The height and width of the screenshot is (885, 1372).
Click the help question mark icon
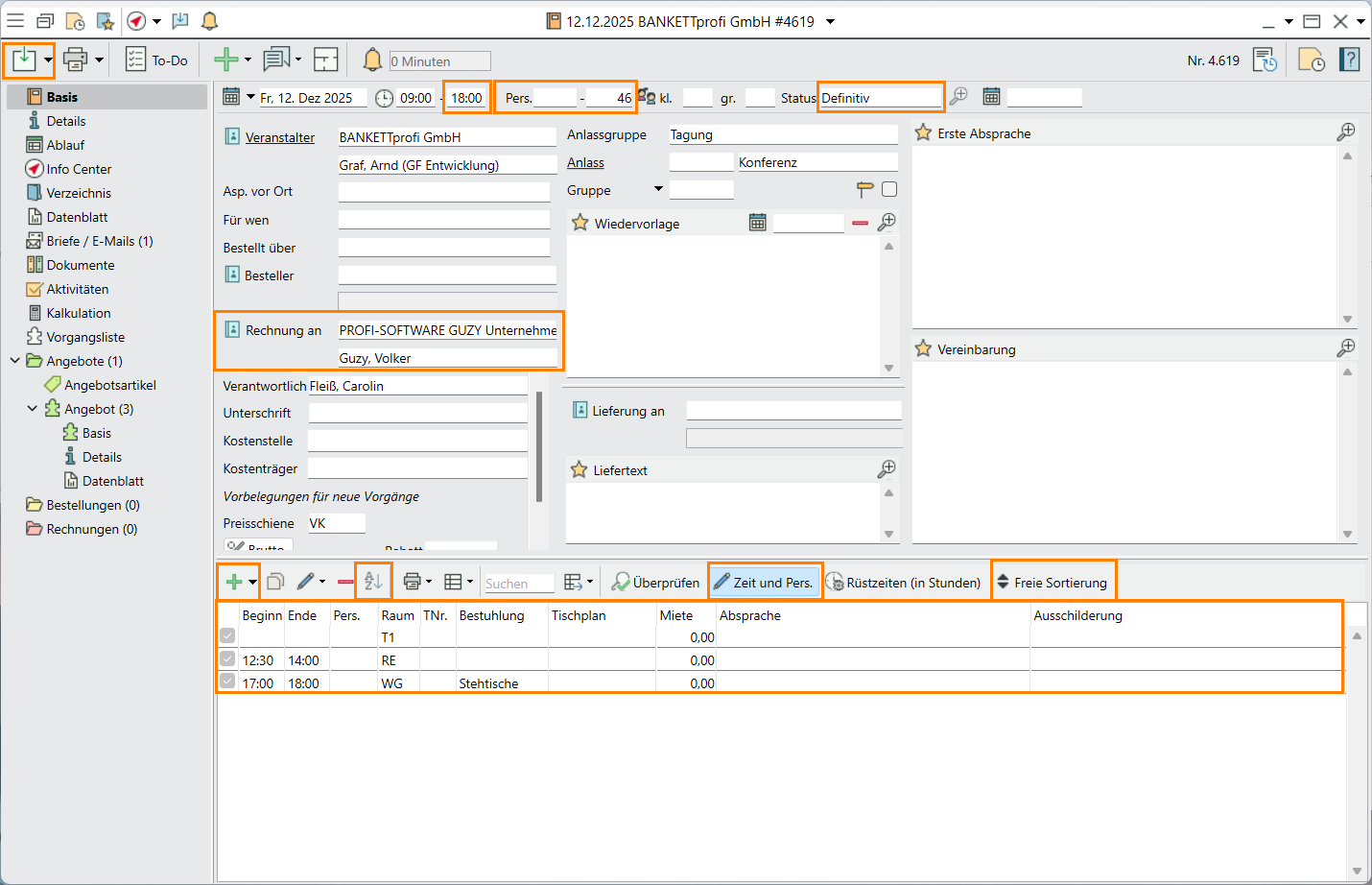coord(1350,60)
